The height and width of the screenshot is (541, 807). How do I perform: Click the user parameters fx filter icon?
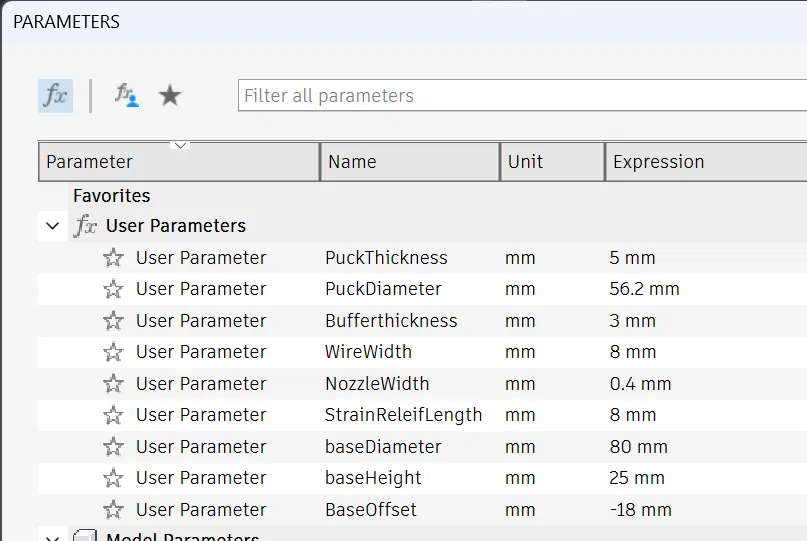click(x=125, y=96)
